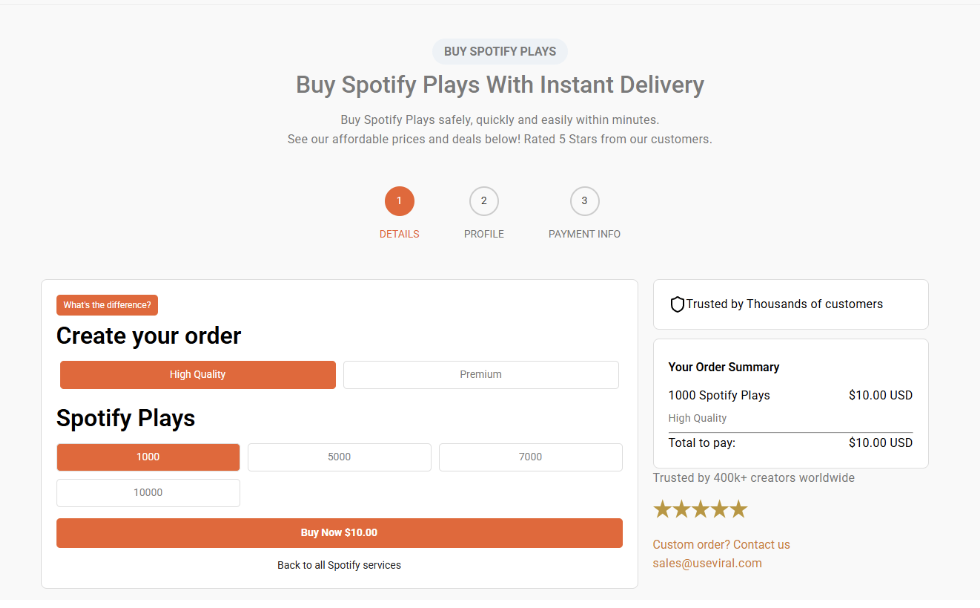980x608 pixels.
Task: Click the Buy Now $10.00 button
Action: (339, 533)
